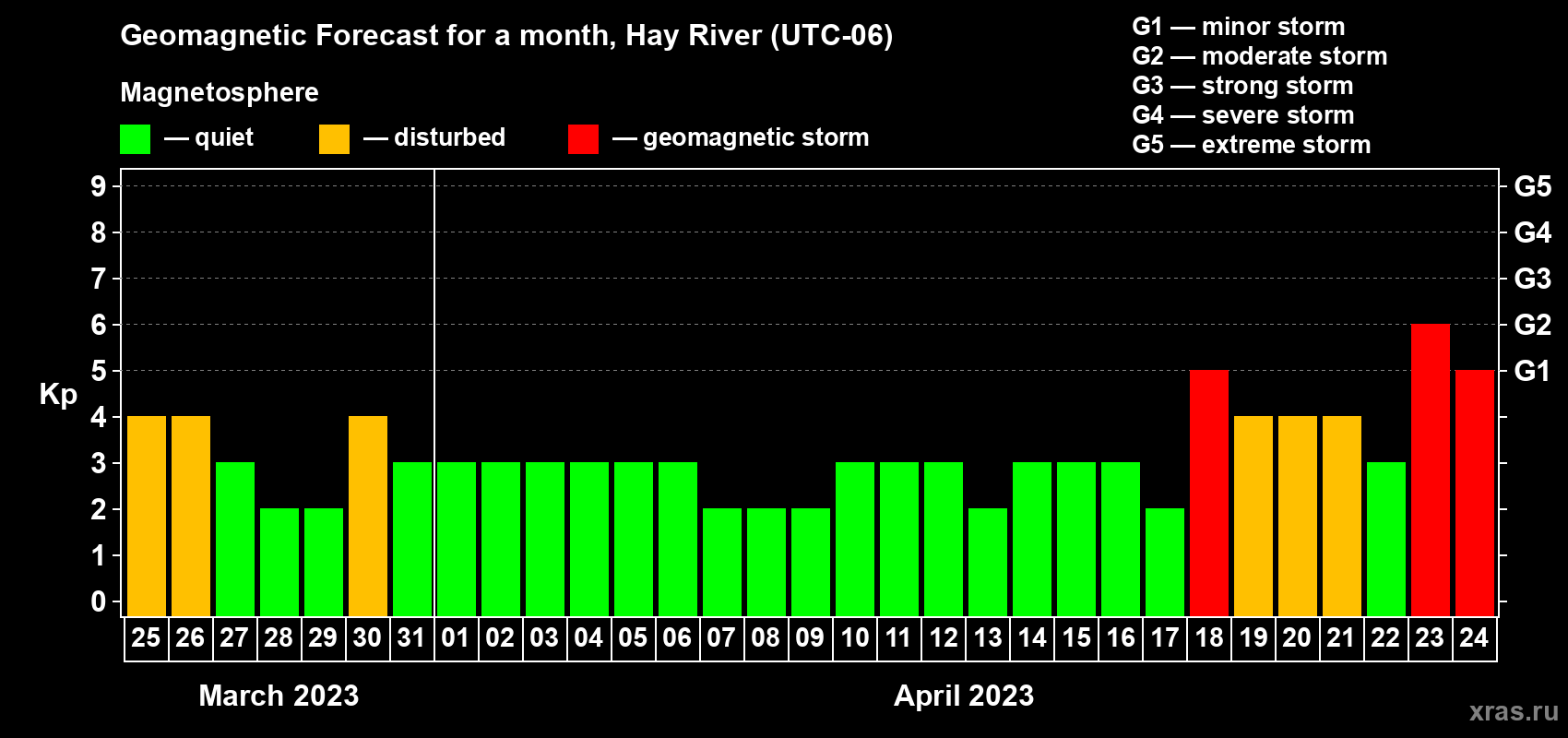Click the red geomagnetic storm legend swatch
1568x738 pixels.
[x=583, y=139]
